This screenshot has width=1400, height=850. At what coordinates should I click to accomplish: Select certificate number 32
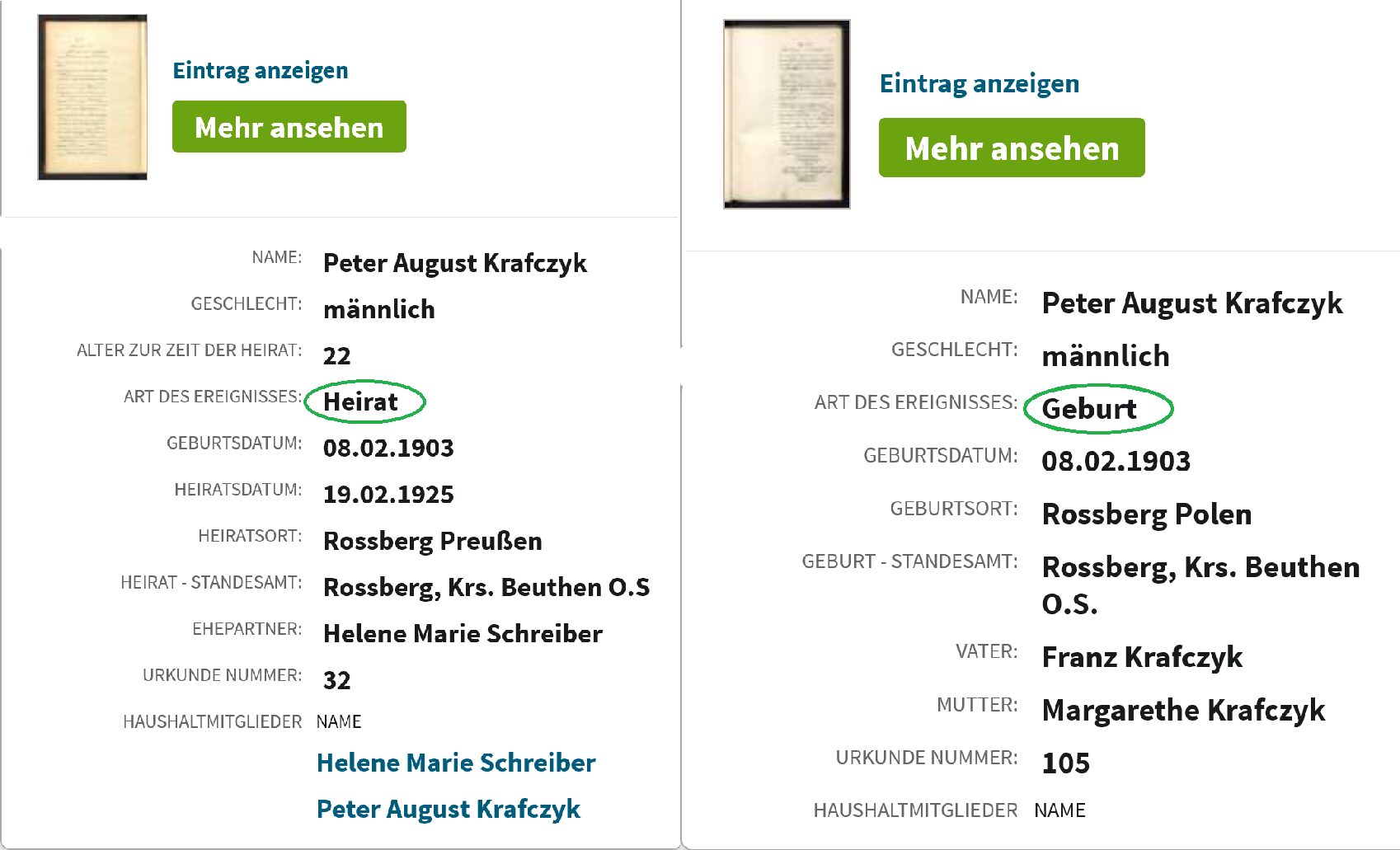tap(336, 680)
